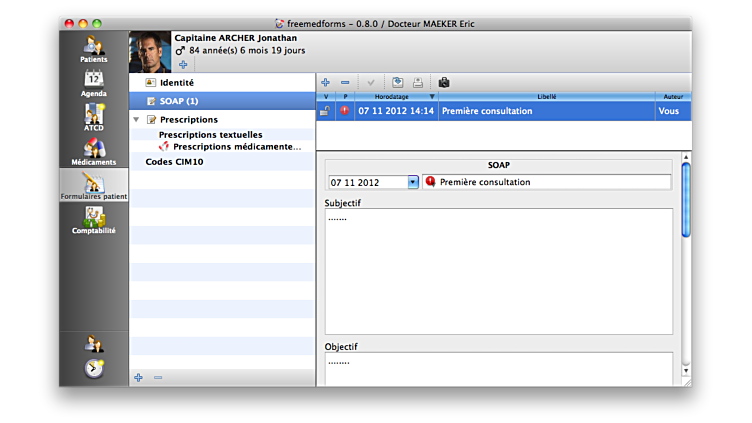Select Codes CIM10 in form tree

[174, 161]
